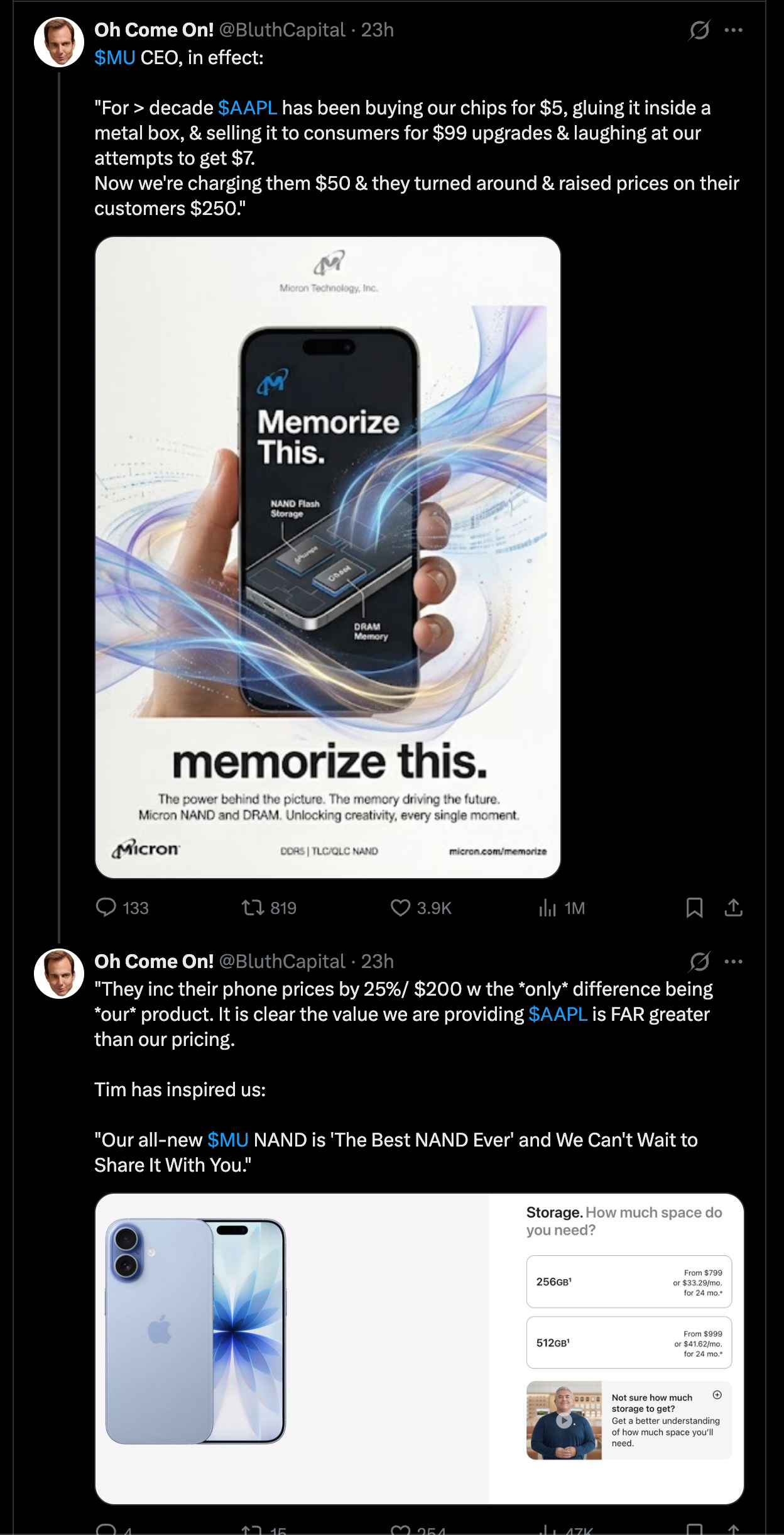Open the Grok icon on the first tweet

pyautogui.click(x=699, y=30)
